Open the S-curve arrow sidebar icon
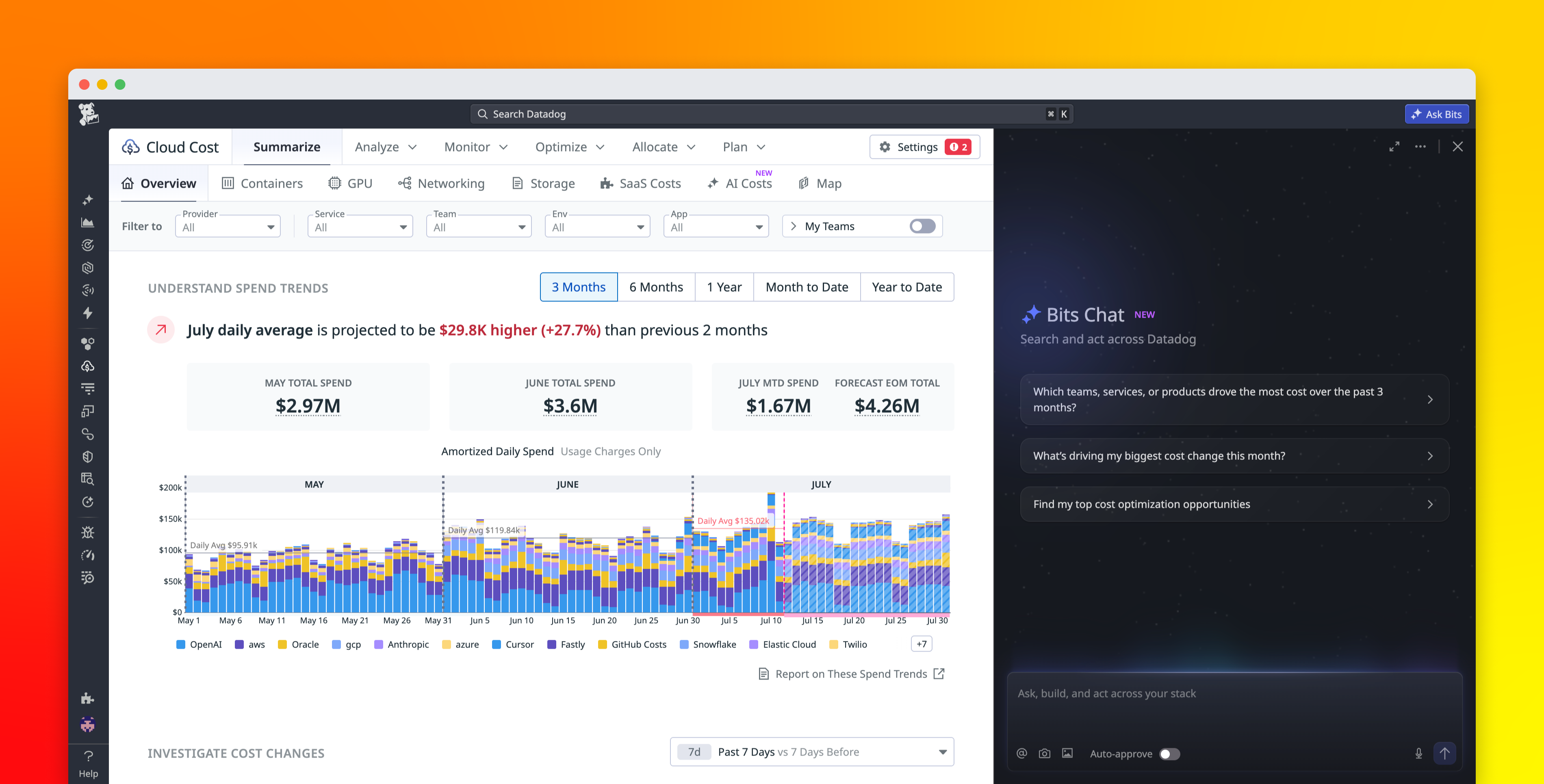Screen dimensions: 1544x784 pos(87,434)
